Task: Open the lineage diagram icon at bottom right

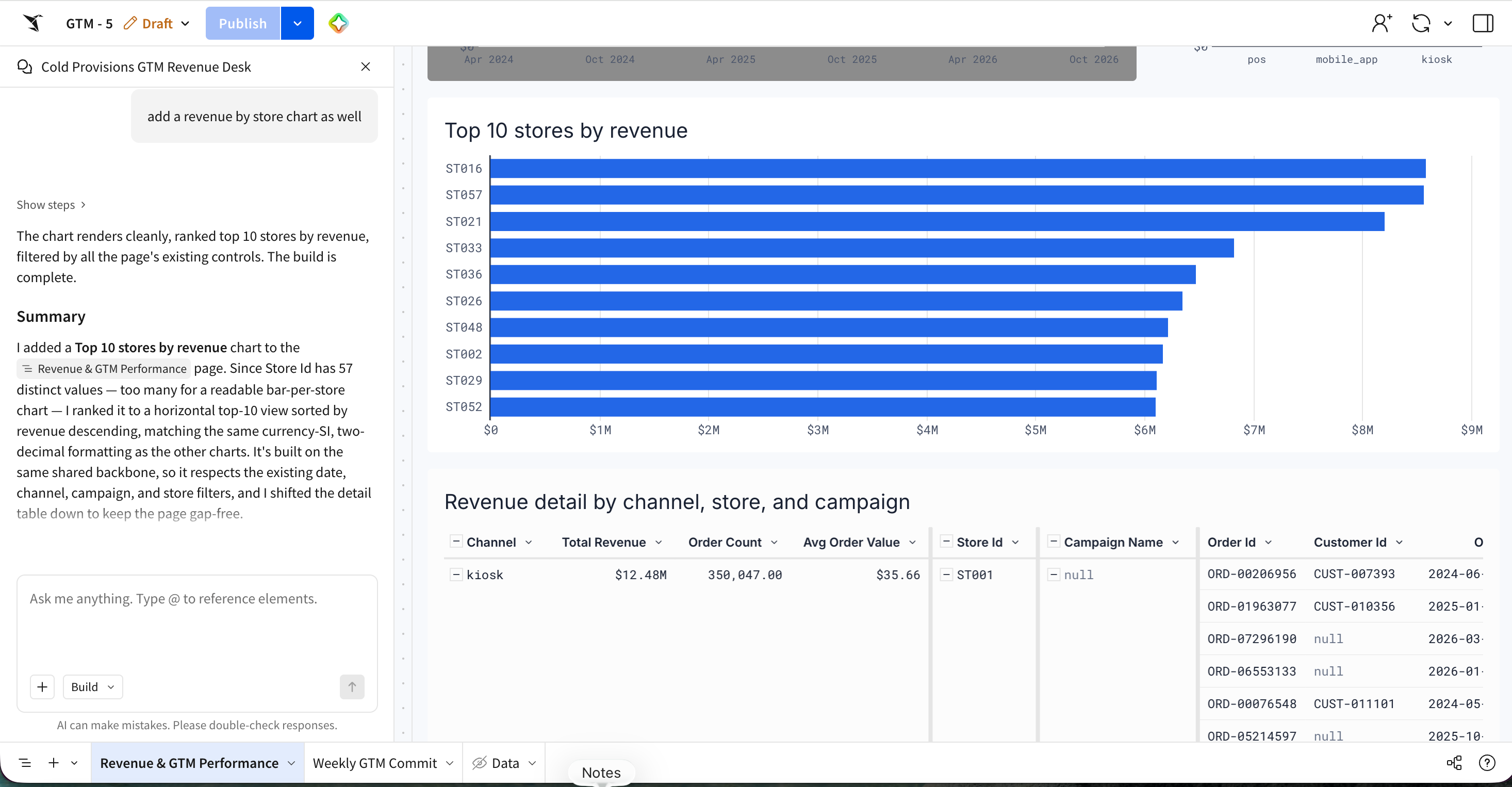Action: 1454,762
